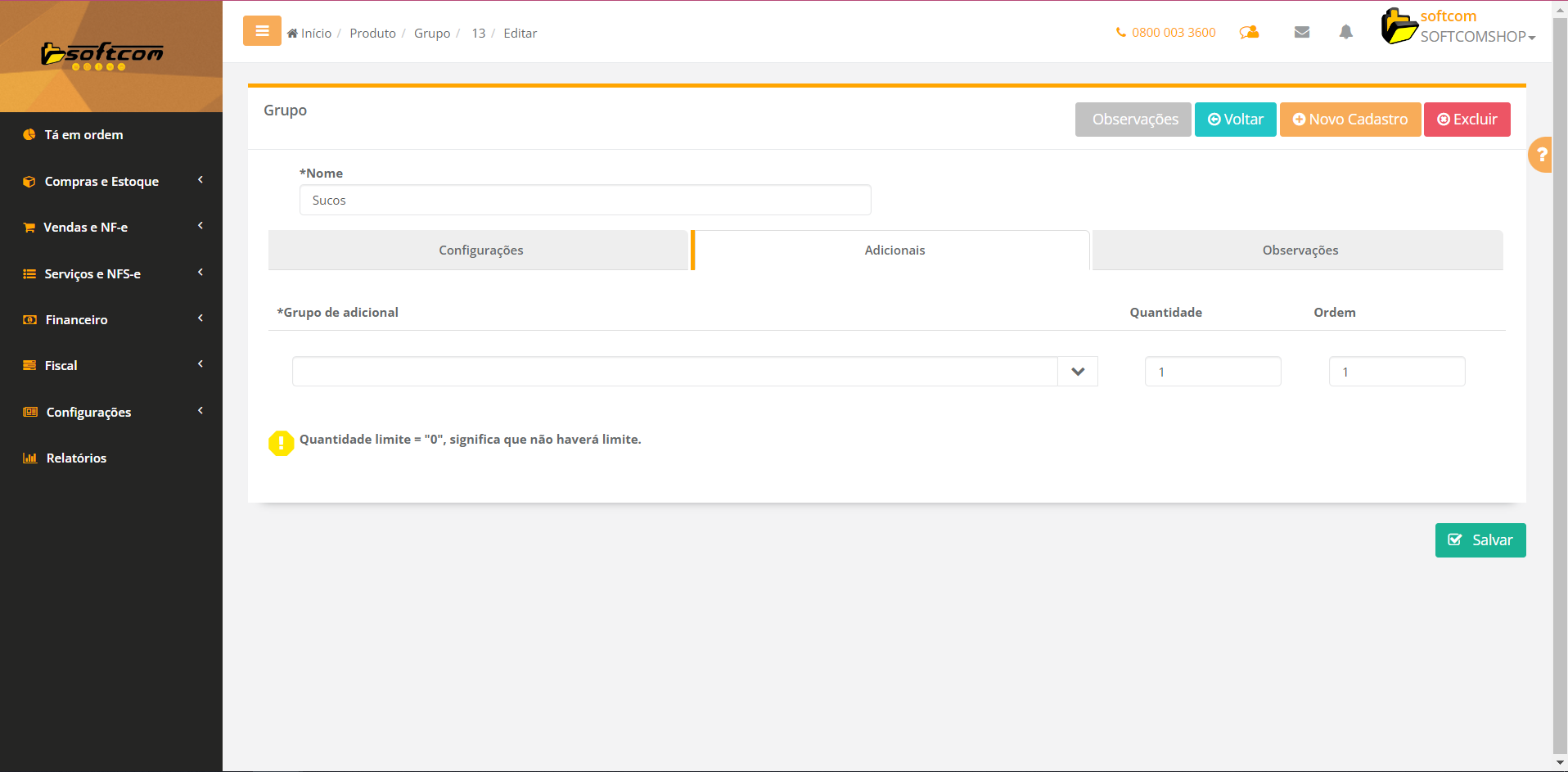Click the Softcom logo in sidebar

102,55
